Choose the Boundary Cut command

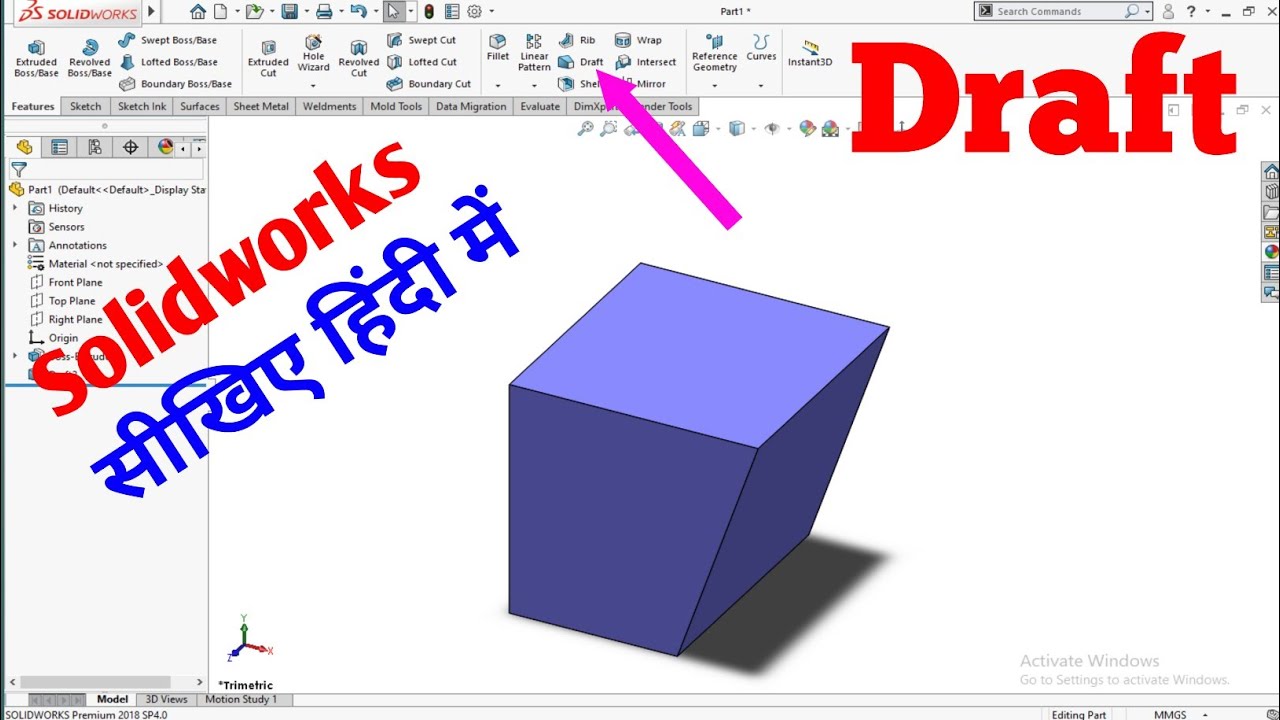(428, 84)
